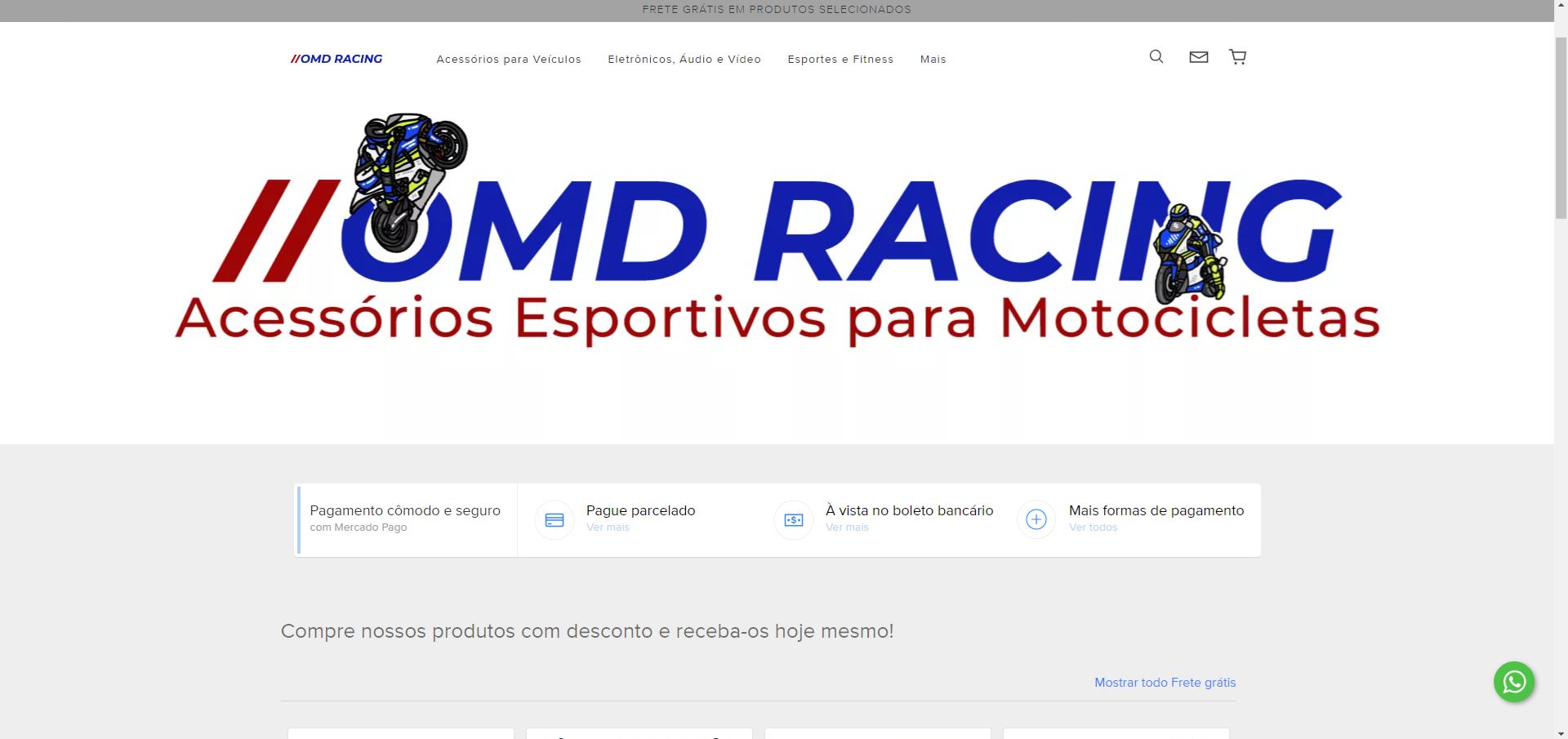Image resolution: width=1568 pixels, height=739 pixels.
Task: Click Pagamento cômodo e seguro text
Action: pyautogui.click(x=405, y=510)
